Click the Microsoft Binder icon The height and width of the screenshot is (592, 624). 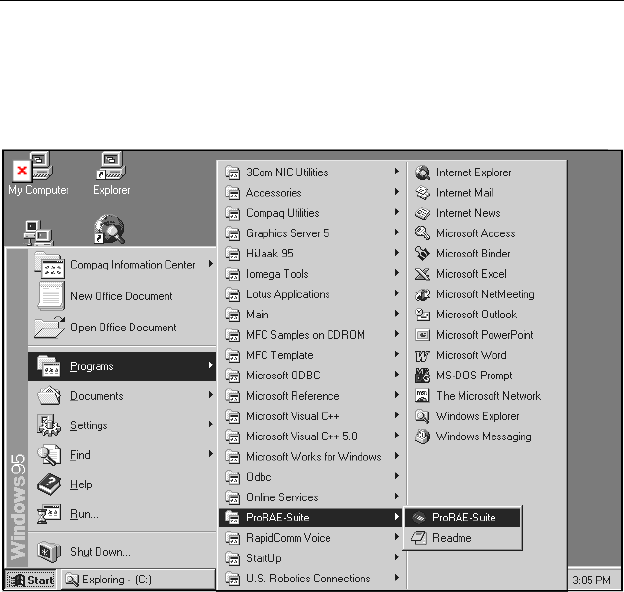click(422, 253)
